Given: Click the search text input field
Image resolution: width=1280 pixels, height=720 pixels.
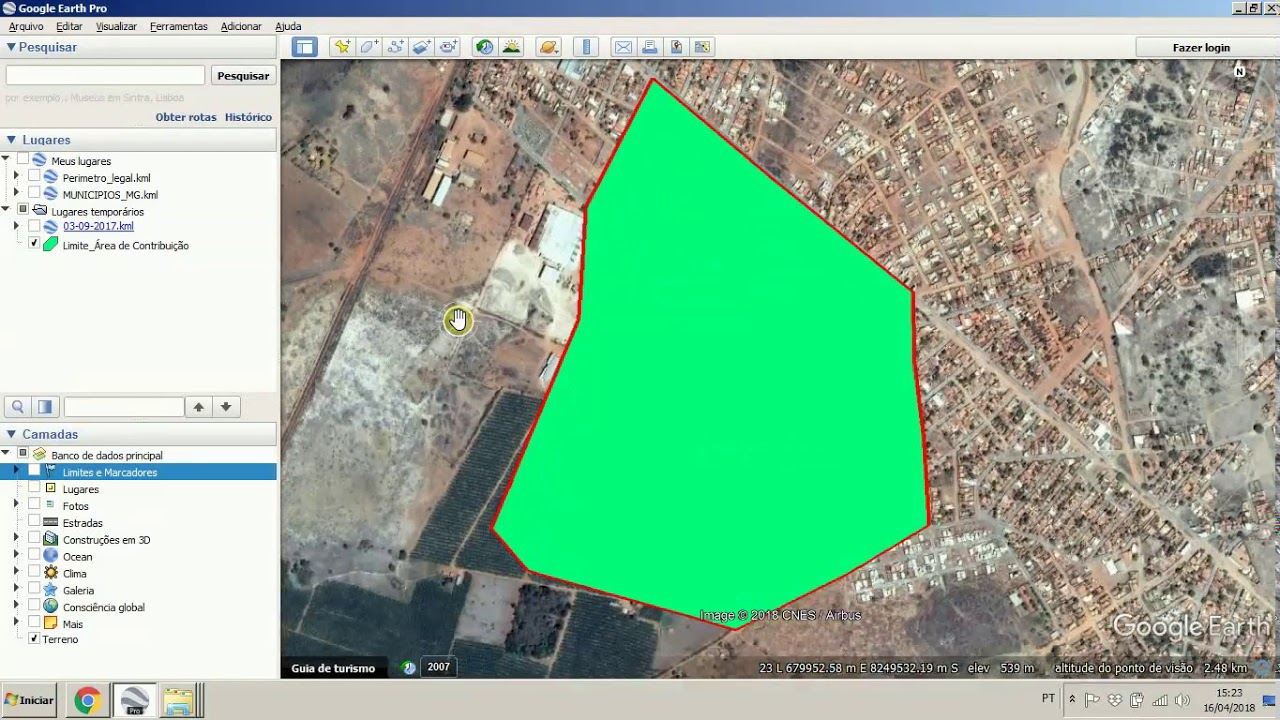Looking at the screenshot, I should (105, 76).
